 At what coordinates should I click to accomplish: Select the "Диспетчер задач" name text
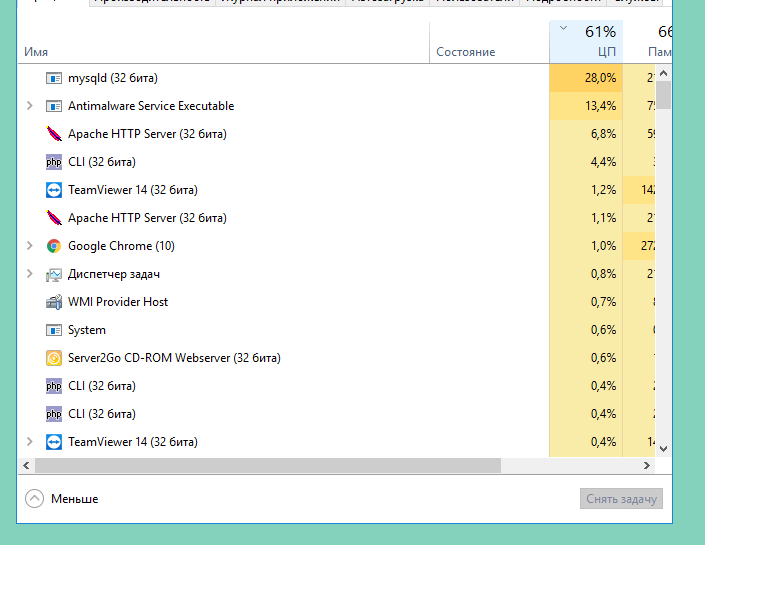(x=114, y=274)
